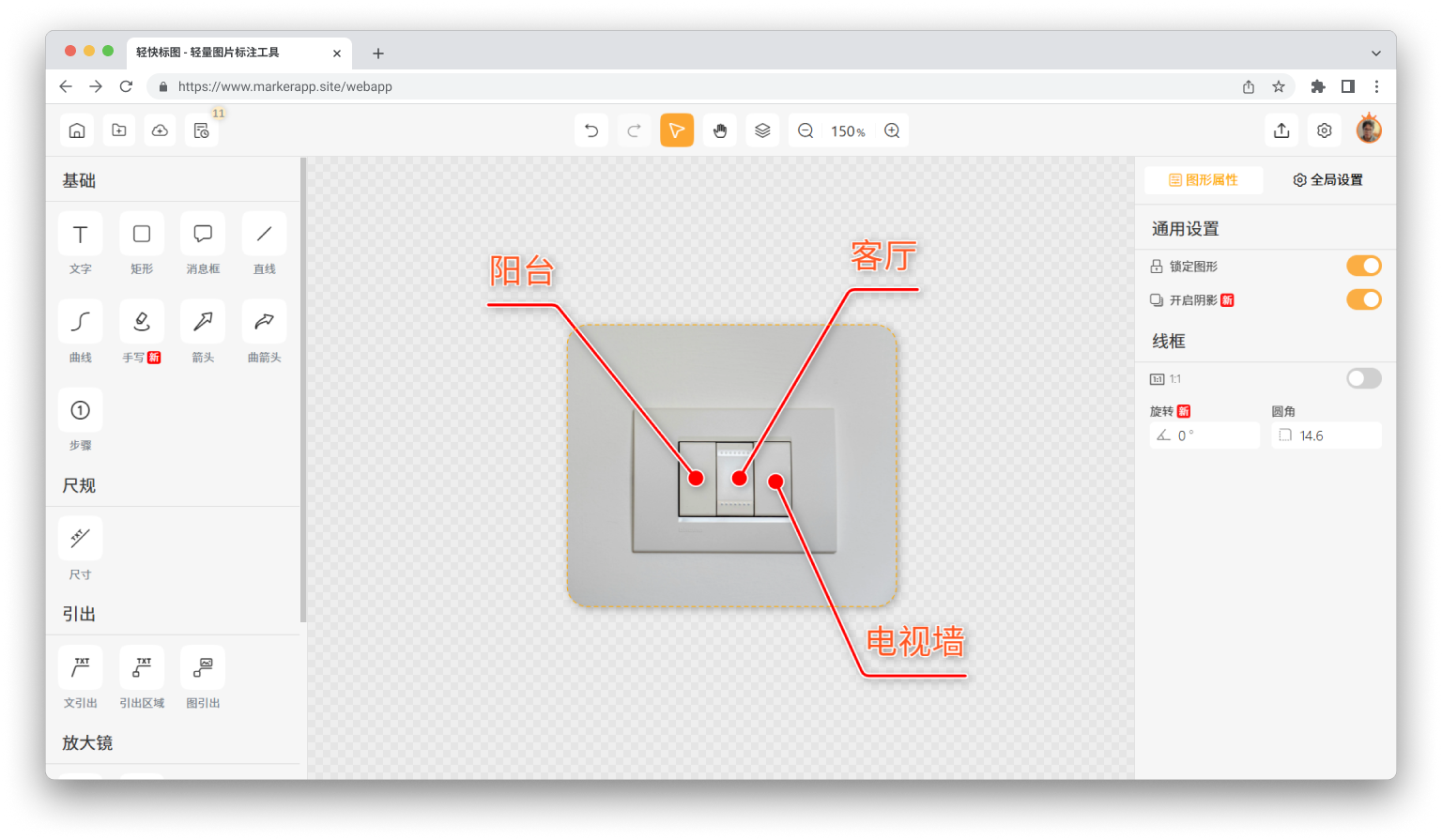The image size is (1442, 840).
Task: Select the 消息框 message box tool
Action: click(x=203, y=234)
